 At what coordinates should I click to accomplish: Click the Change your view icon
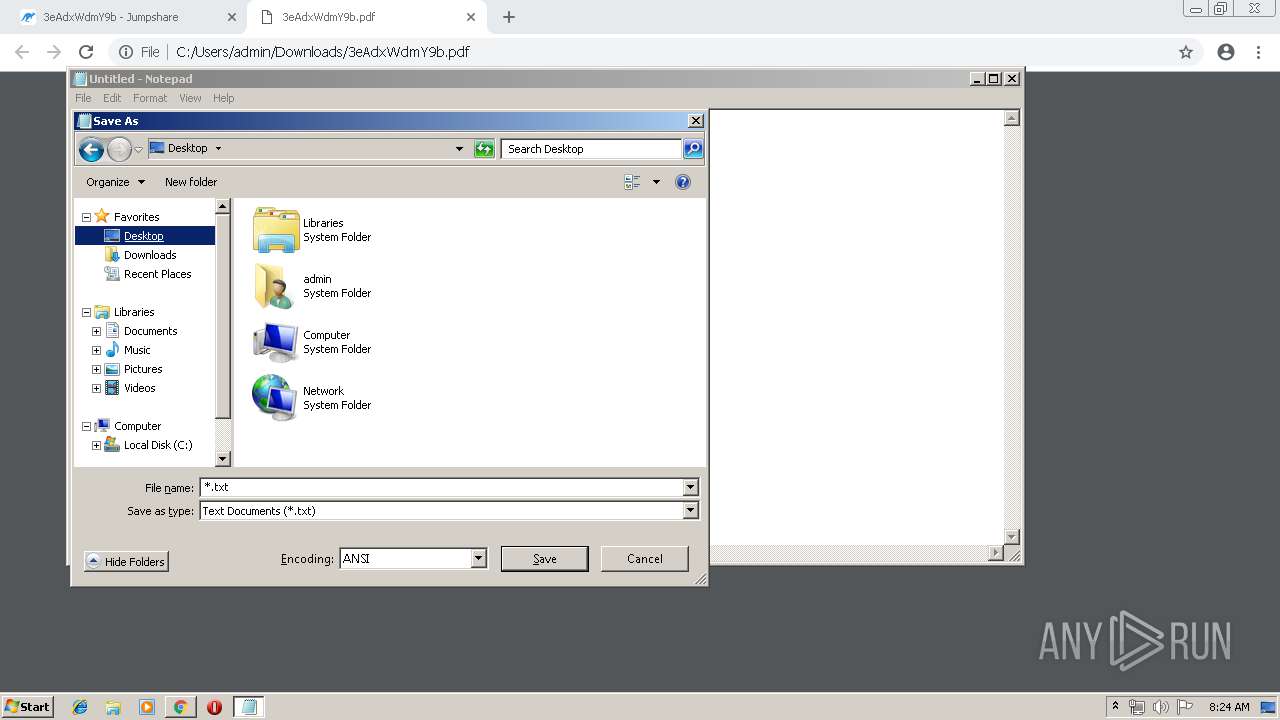click(x=632, y=182)
